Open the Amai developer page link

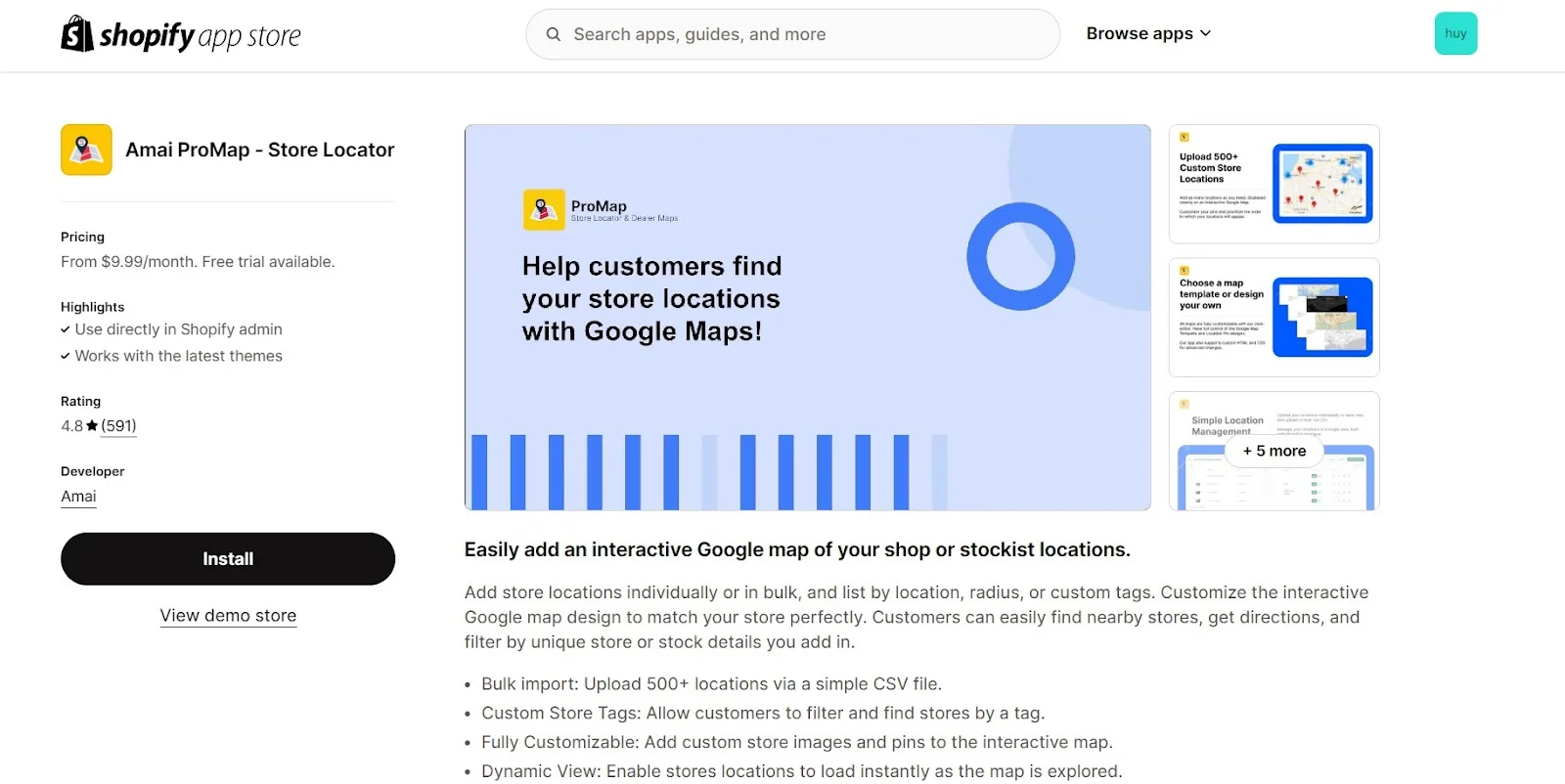tap(78, 497)
